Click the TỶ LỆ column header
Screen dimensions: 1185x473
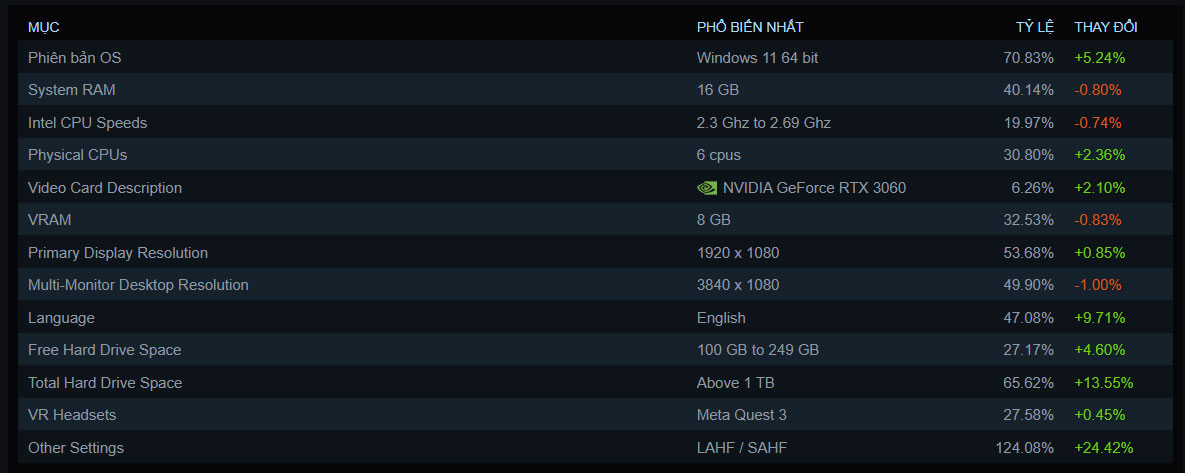[x=1035, y=27]
